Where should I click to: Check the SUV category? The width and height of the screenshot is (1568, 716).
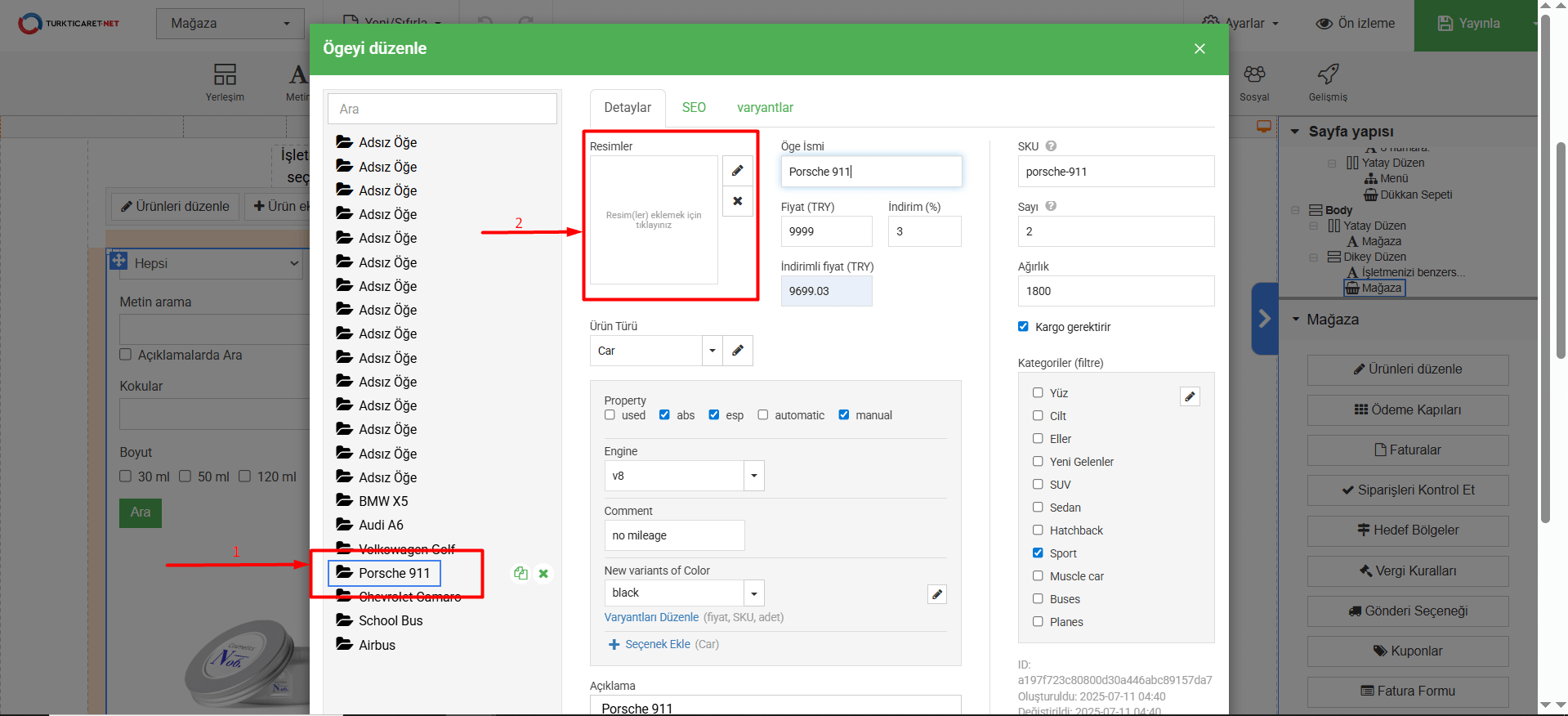pyautogui.click(x=1038, y=484)
